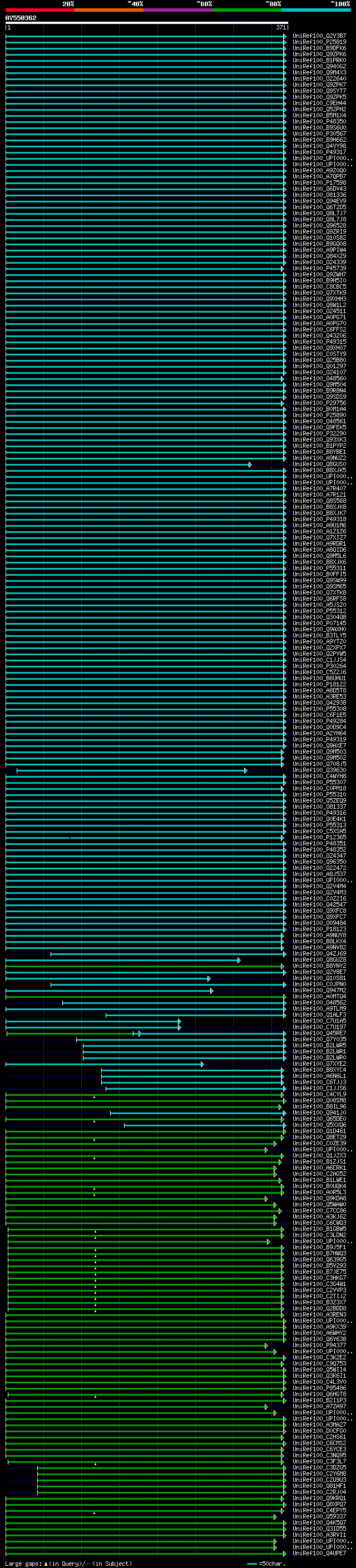Click the UniRef100_P17598 label
The width and height of the screenshot is (356, 1568).
319,182
